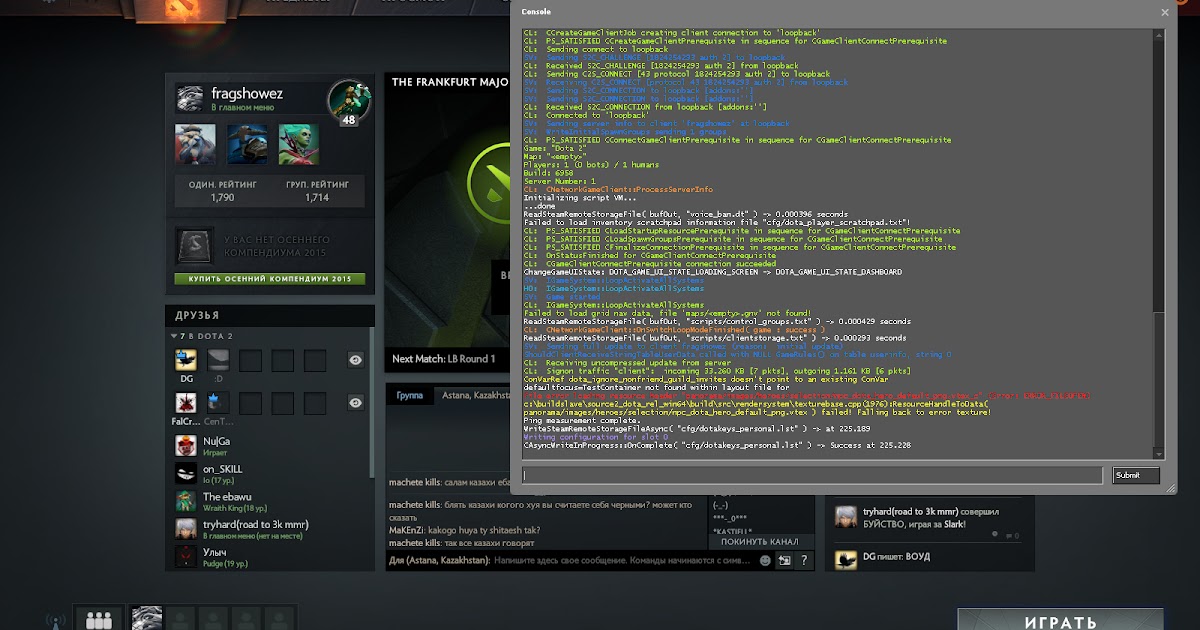This screenshot has width=1200, height=630.
Task: Click the Покинуть канал button
Action: pos(759,541)
